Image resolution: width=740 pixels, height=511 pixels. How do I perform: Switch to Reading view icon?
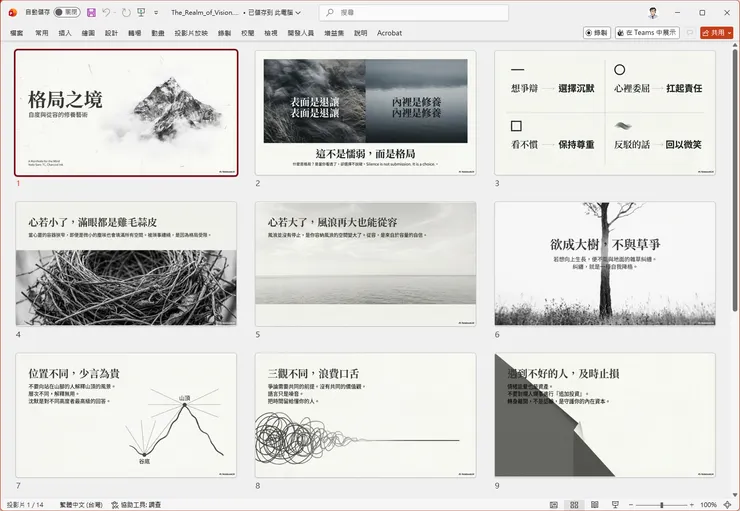(x=595, y=504)
